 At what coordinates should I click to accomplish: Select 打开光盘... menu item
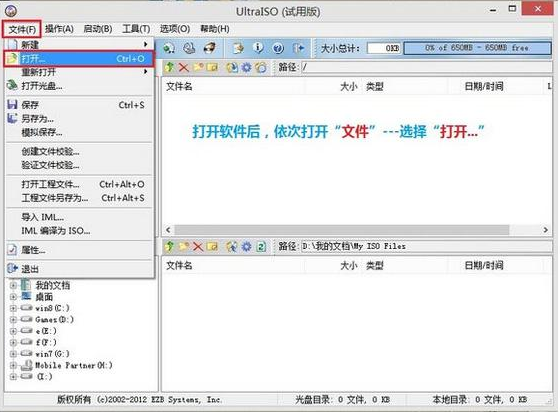(x=79, y=86)
